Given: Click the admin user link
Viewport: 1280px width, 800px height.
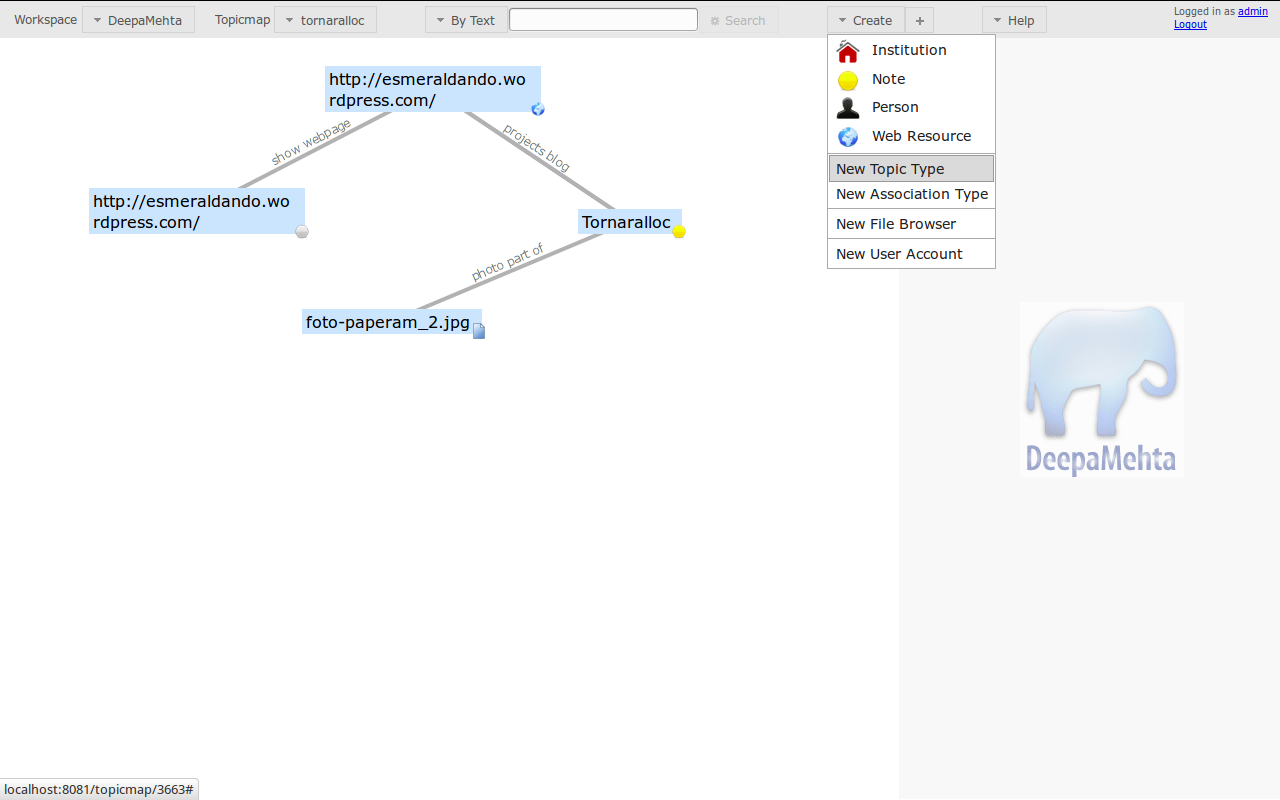Looking at the screenshot, I should (1253, 11).
